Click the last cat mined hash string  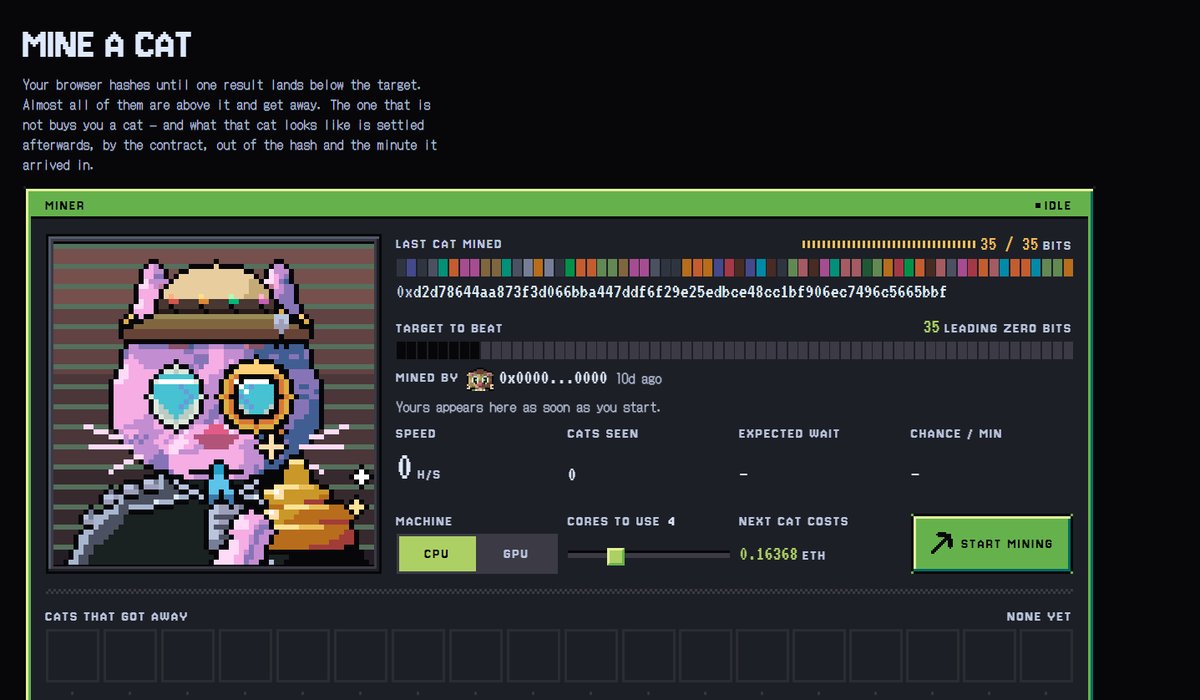(x=671, y=292)
